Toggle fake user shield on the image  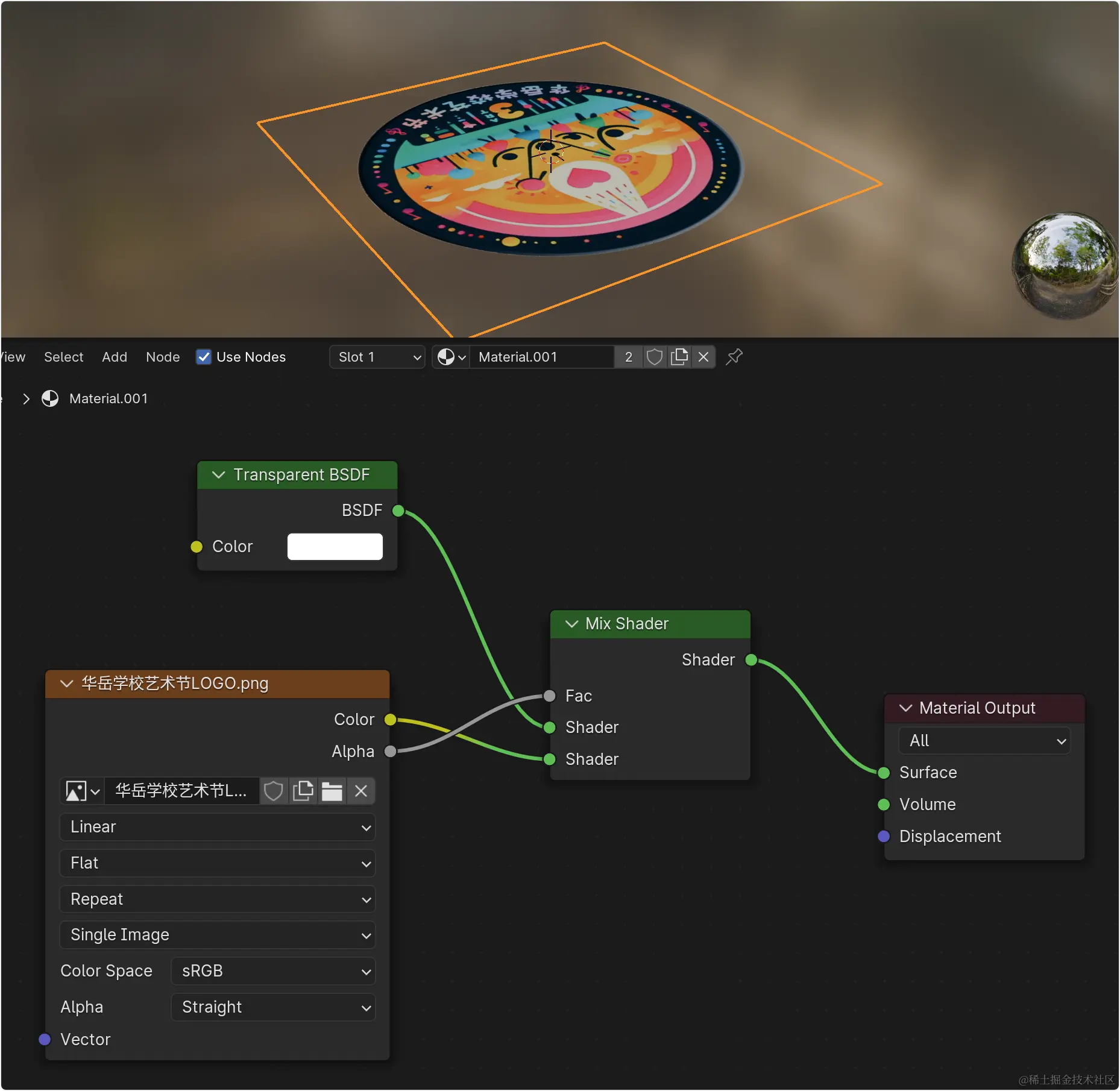tap(274, 791)
